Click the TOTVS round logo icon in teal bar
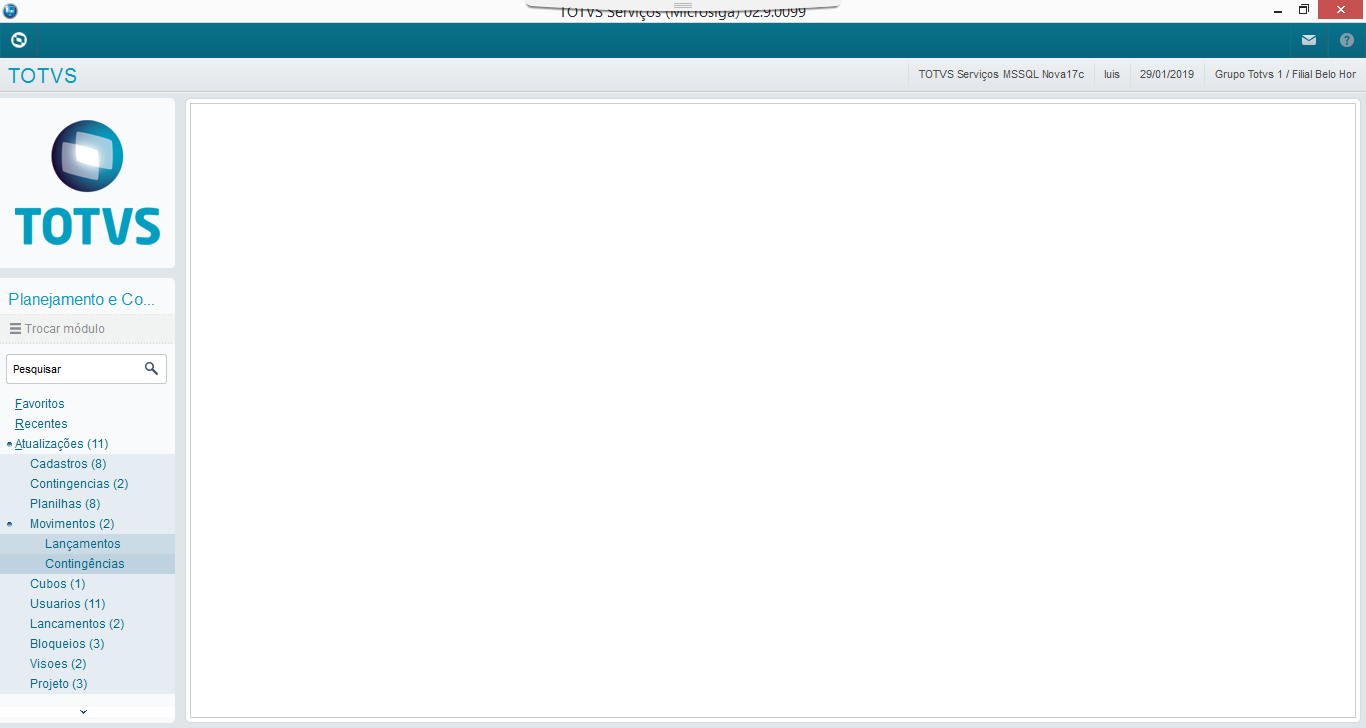The width and height of the screenshot is (1366, 728). pos(18,40)
